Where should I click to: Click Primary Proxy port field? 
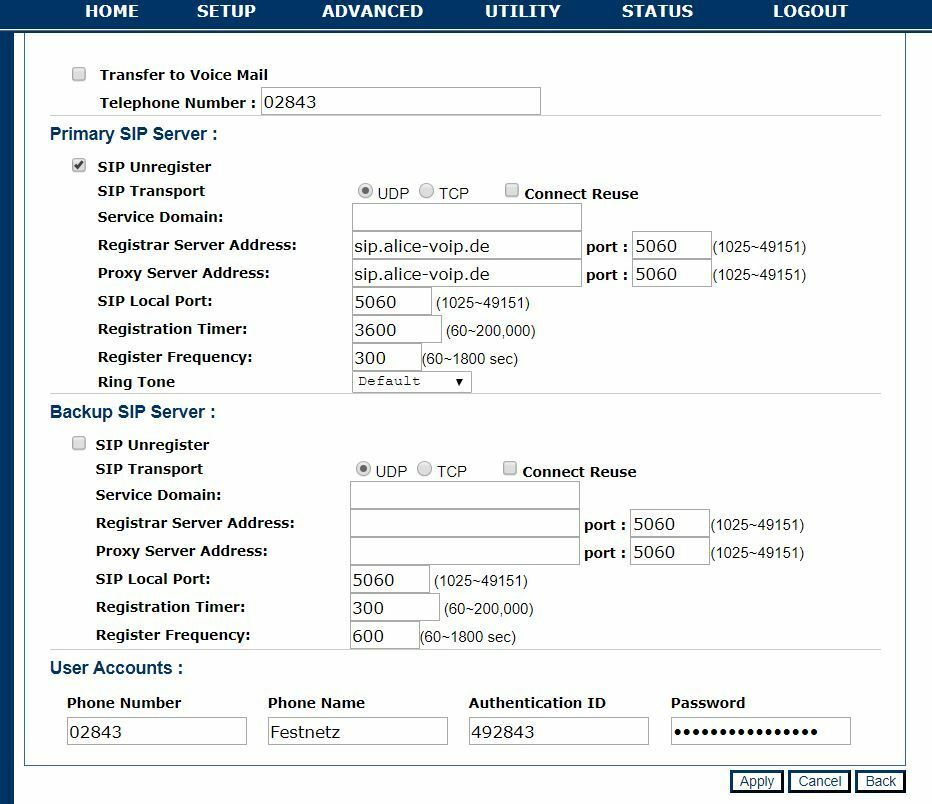pyautogui.click(x=672, y=273)
